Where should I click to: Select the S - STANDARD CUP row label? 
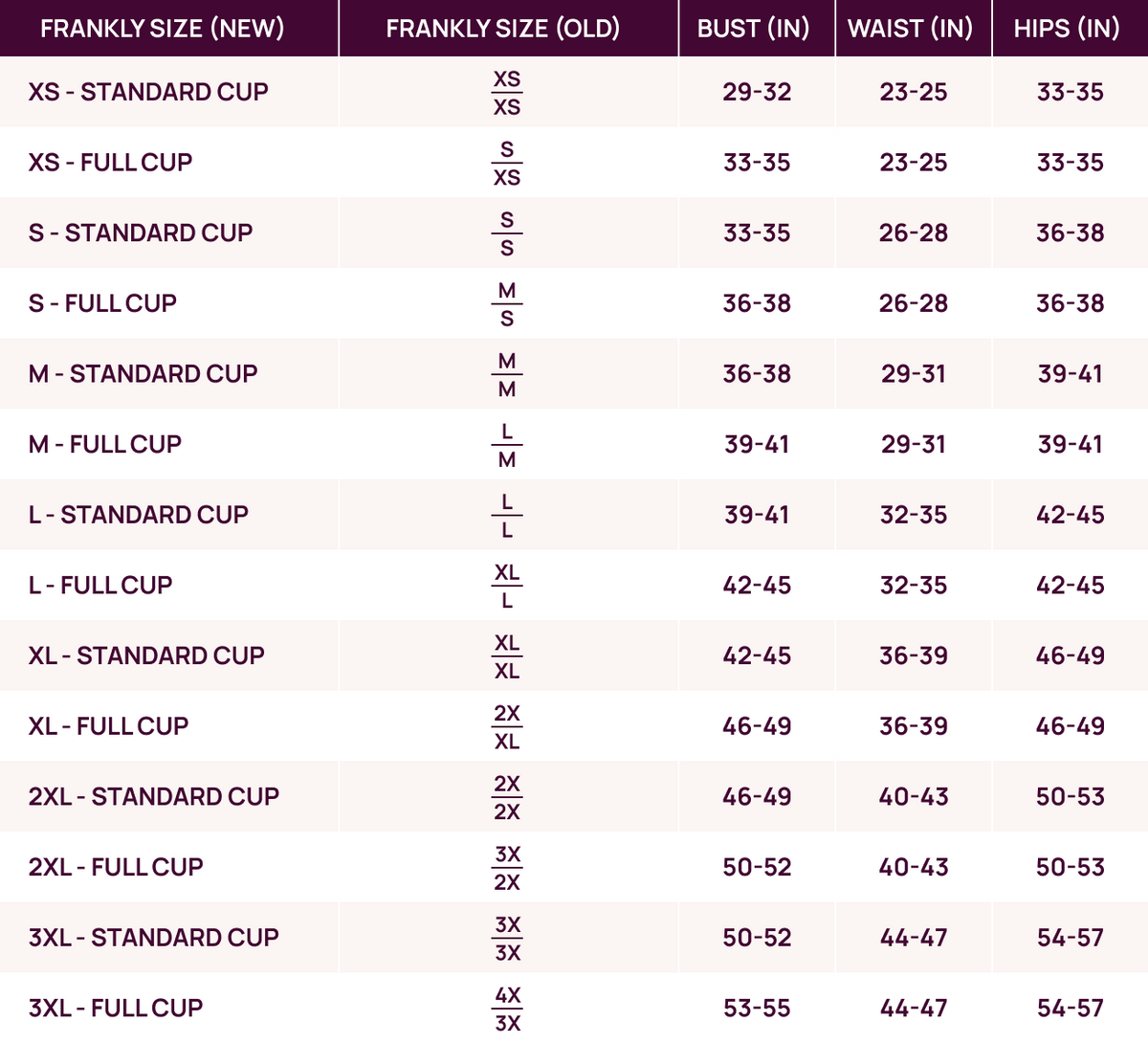[141, 233]
